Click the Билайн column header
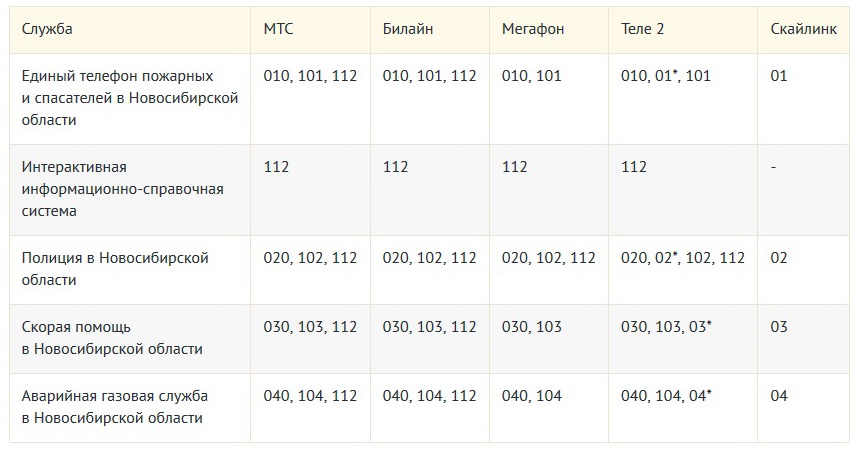 click(408, 29)
